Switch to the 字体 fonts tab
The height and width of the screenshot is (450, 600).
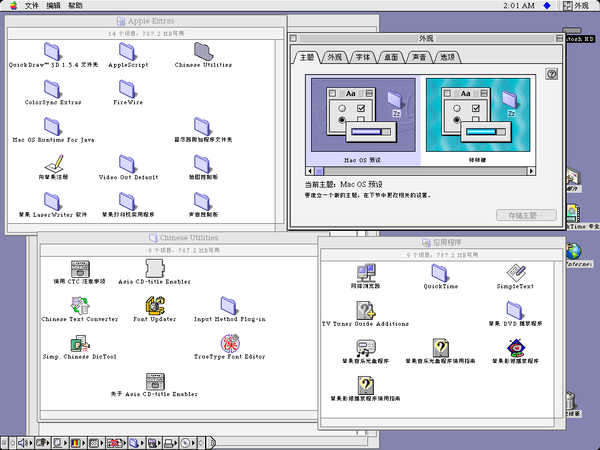[x=363, y=57]
